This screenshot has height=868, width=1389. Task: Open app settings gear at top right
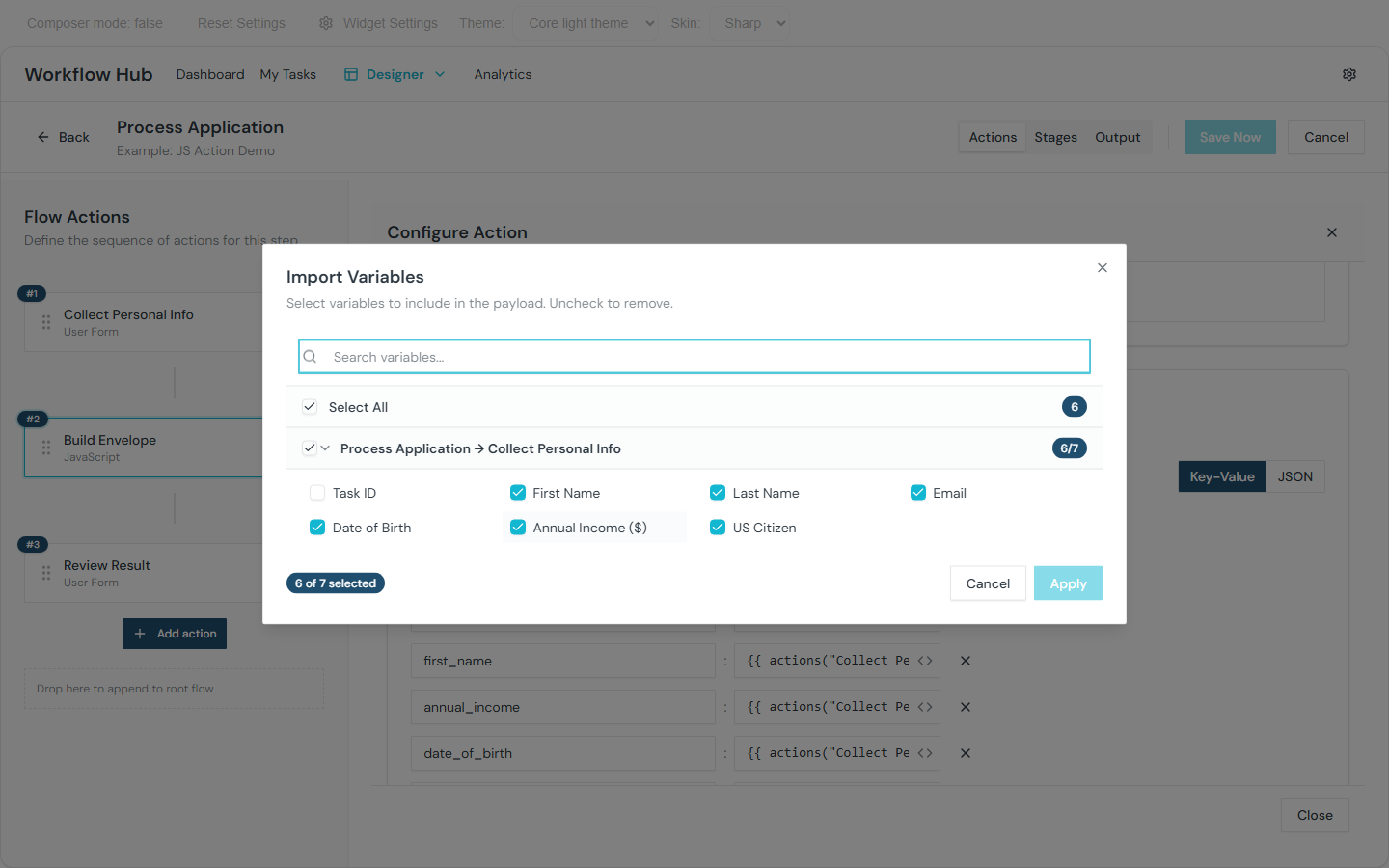[1349, 74]
